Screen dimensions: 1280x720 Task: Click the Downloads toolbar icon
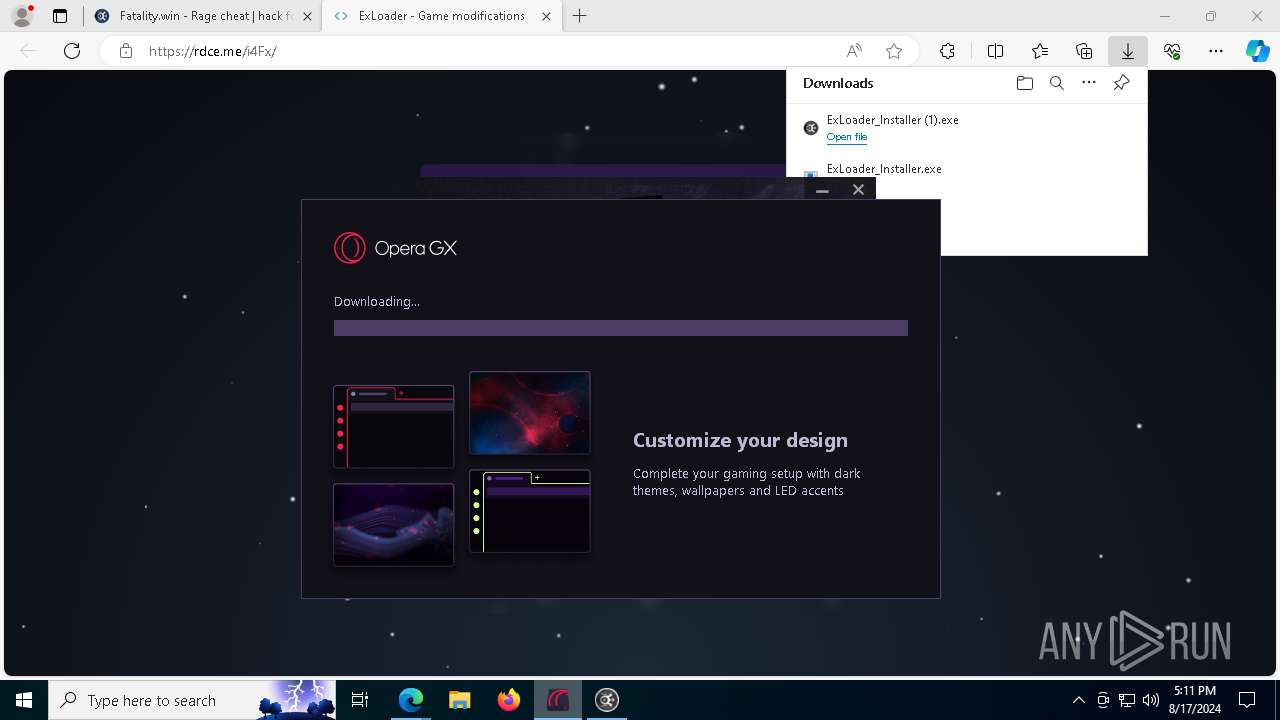1128,51
